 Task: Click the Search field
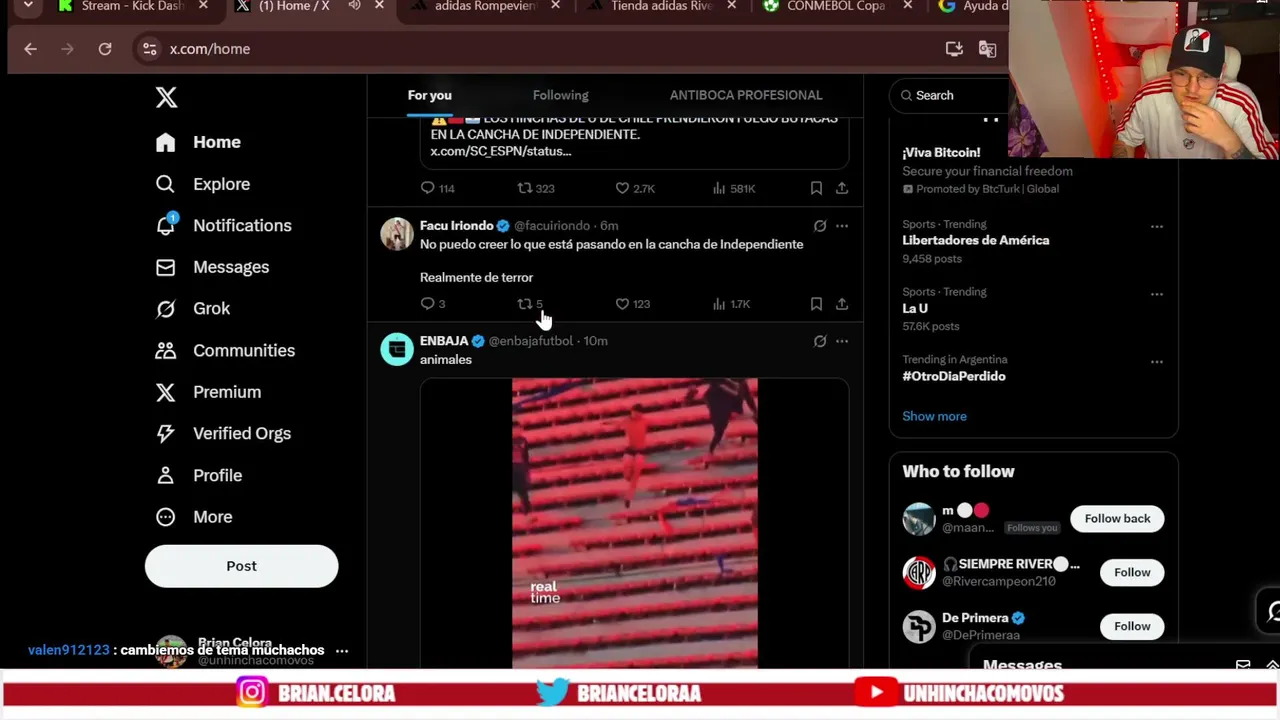pyautogui.click(x=949, y=95)
